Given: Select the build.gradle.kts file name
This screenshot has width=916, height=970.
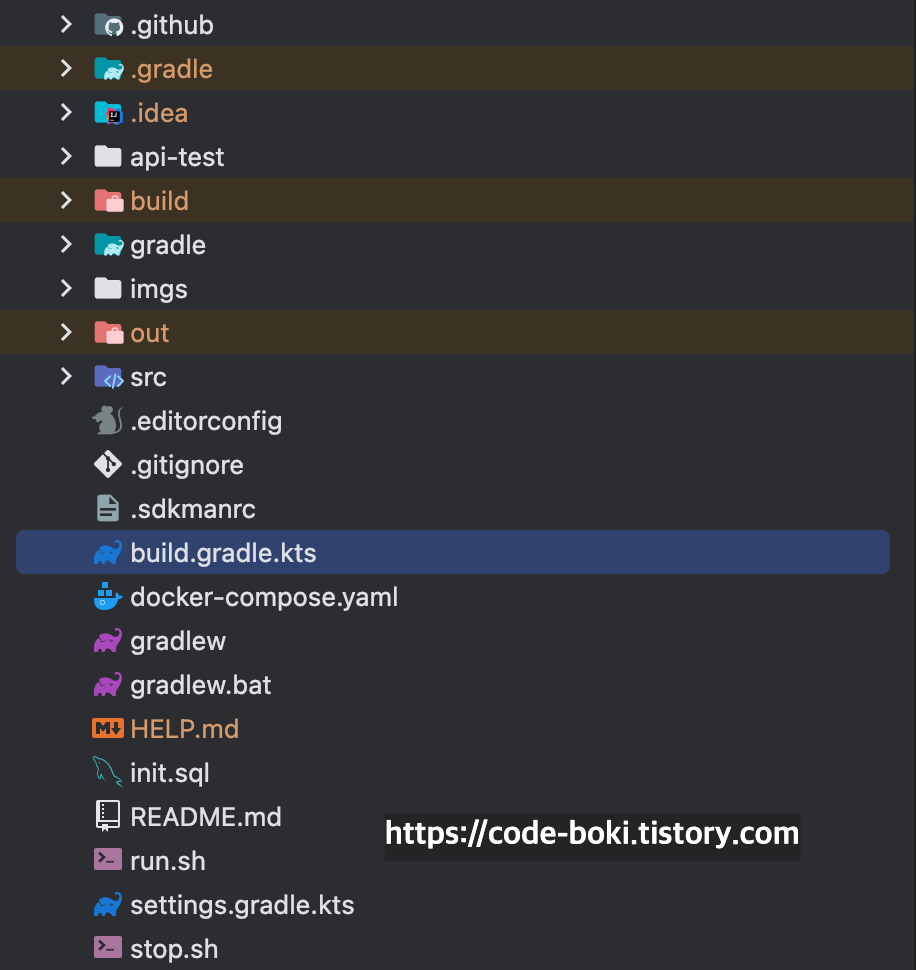Looking at the screenshot, I should click(x=223, y=554).
